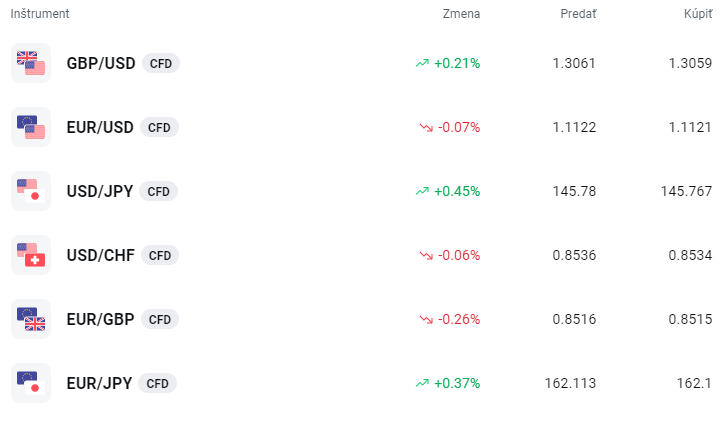Open the EUR/JPY instrument name
The image size is (723, 428).
100,383
